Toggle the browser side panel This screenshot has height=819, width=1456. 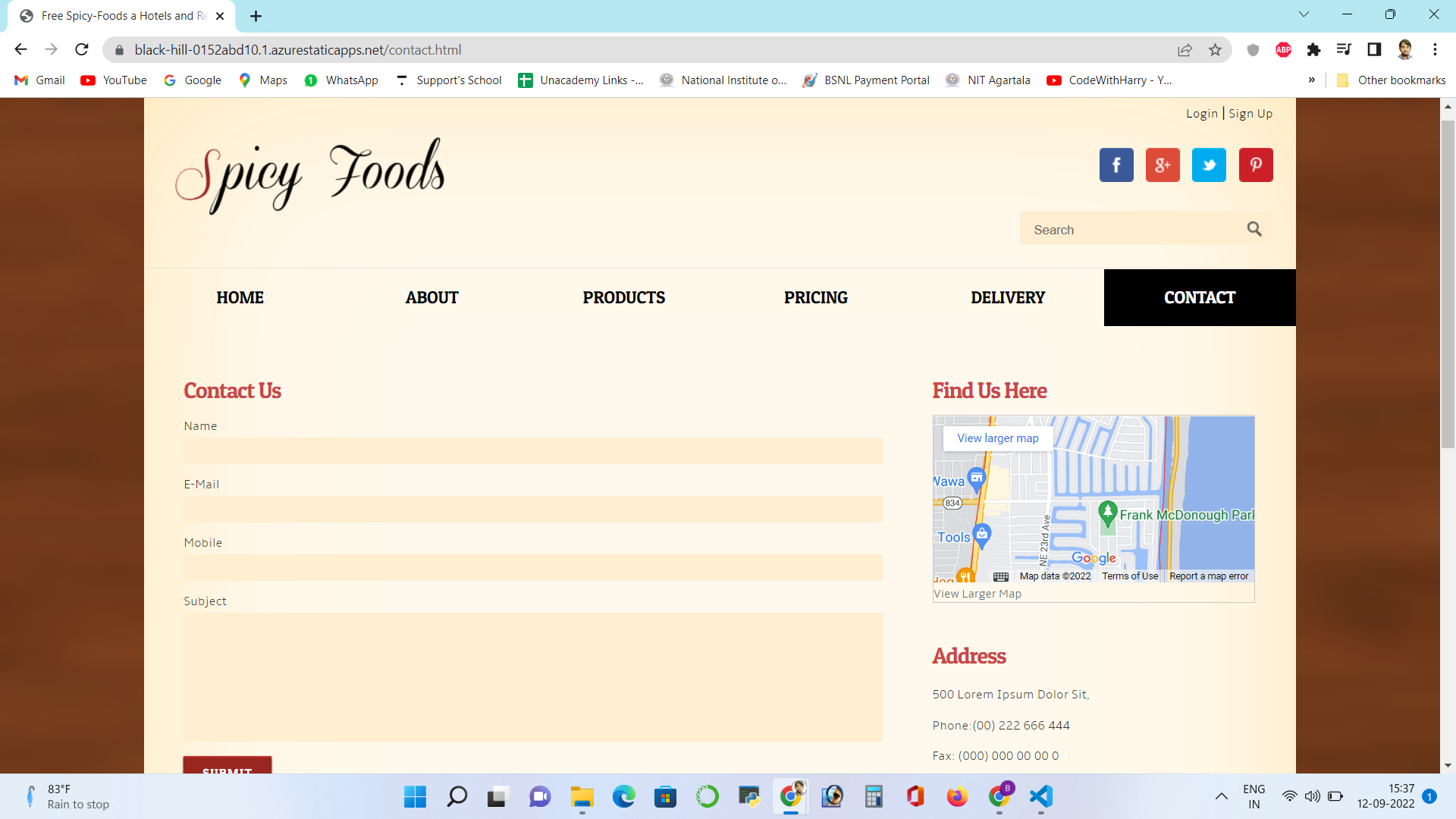[x=1374, y=49]
